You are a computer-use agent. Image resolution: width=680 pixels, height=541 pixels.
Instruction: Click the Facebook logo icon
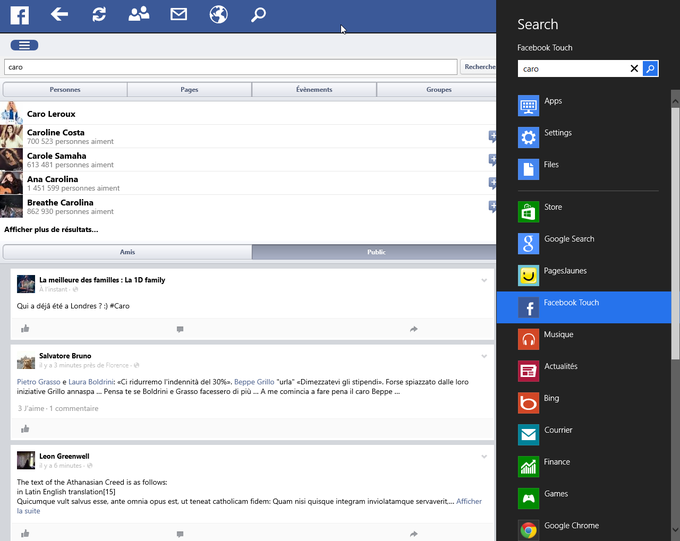[20, 15]
